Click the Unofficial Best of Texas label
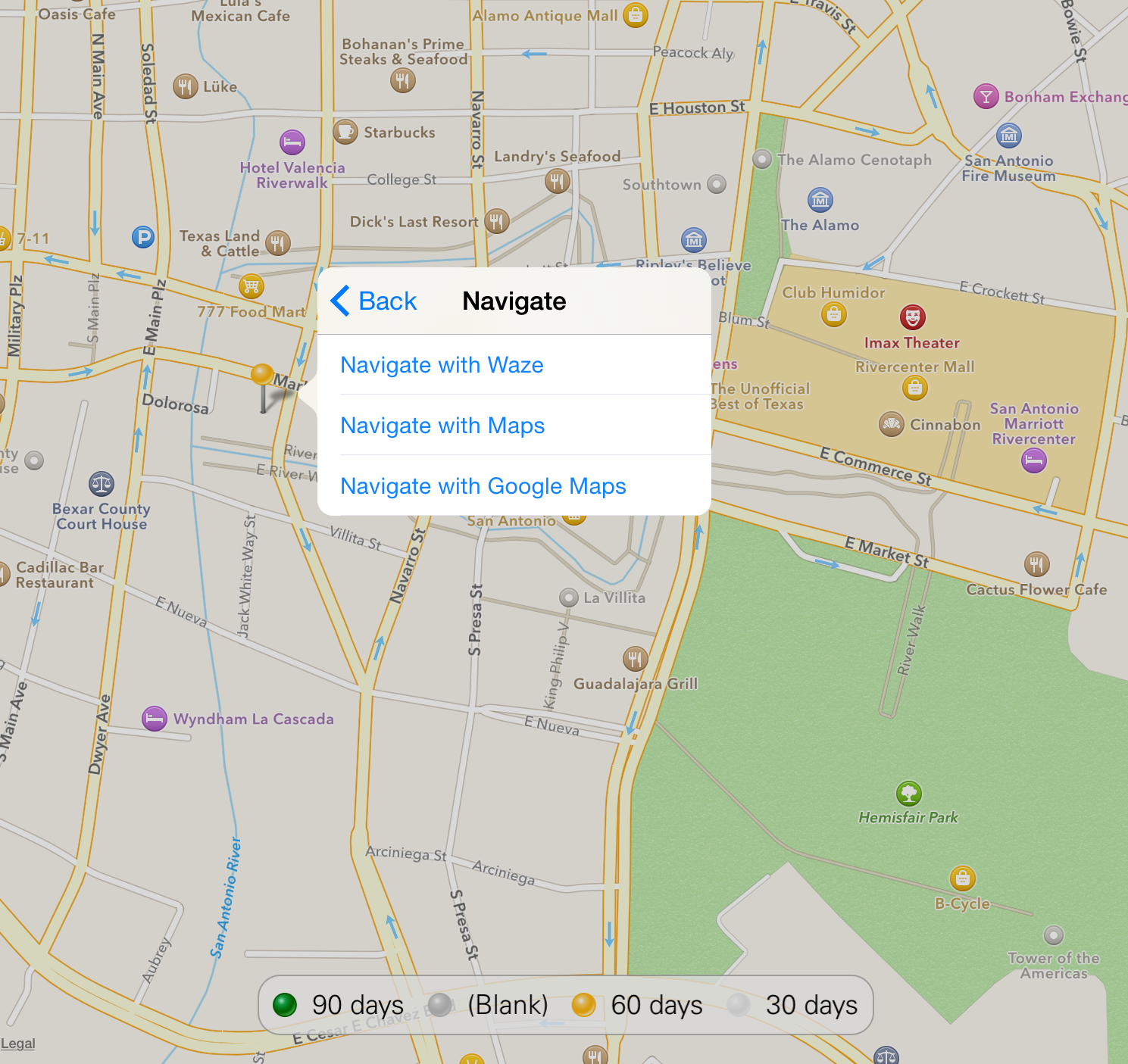The height and width of the screenshot is (1064, 1128). click(x=759, y=396)
